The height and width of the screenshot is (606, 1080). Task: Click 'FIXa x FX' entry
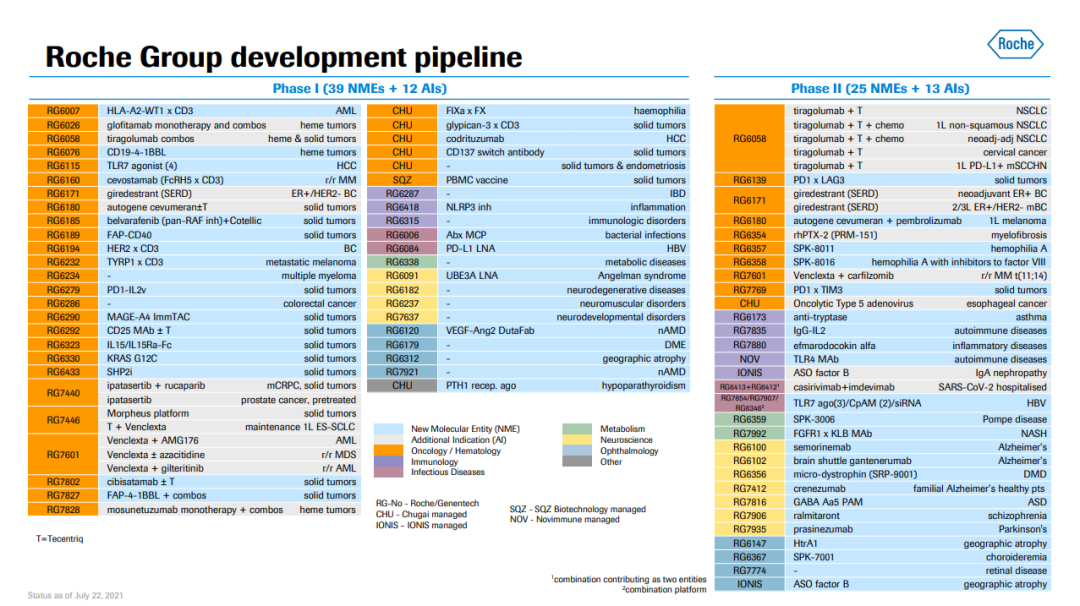pos(466,111)
